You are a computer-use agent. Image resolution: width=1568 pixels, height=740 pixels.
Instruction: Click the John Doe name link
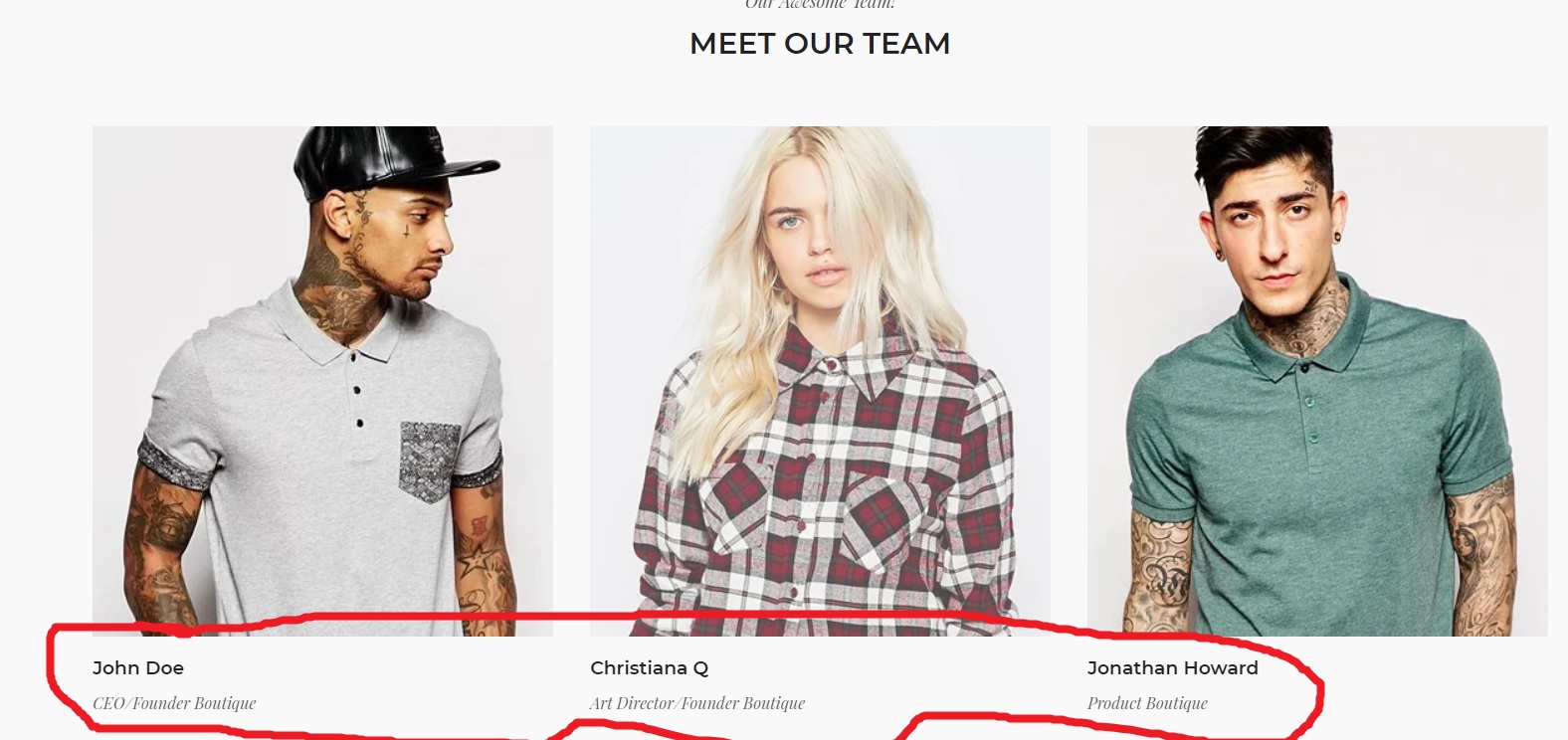click(138, 668)
